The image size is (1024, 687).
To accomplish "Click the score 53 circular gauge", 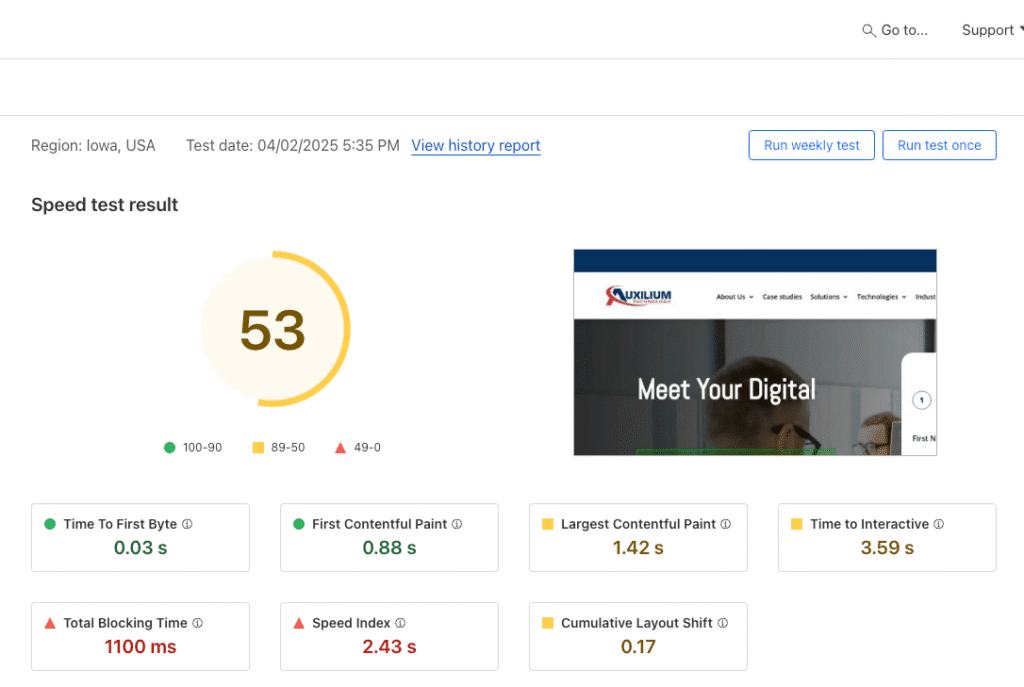I will (x=275, y=328).
